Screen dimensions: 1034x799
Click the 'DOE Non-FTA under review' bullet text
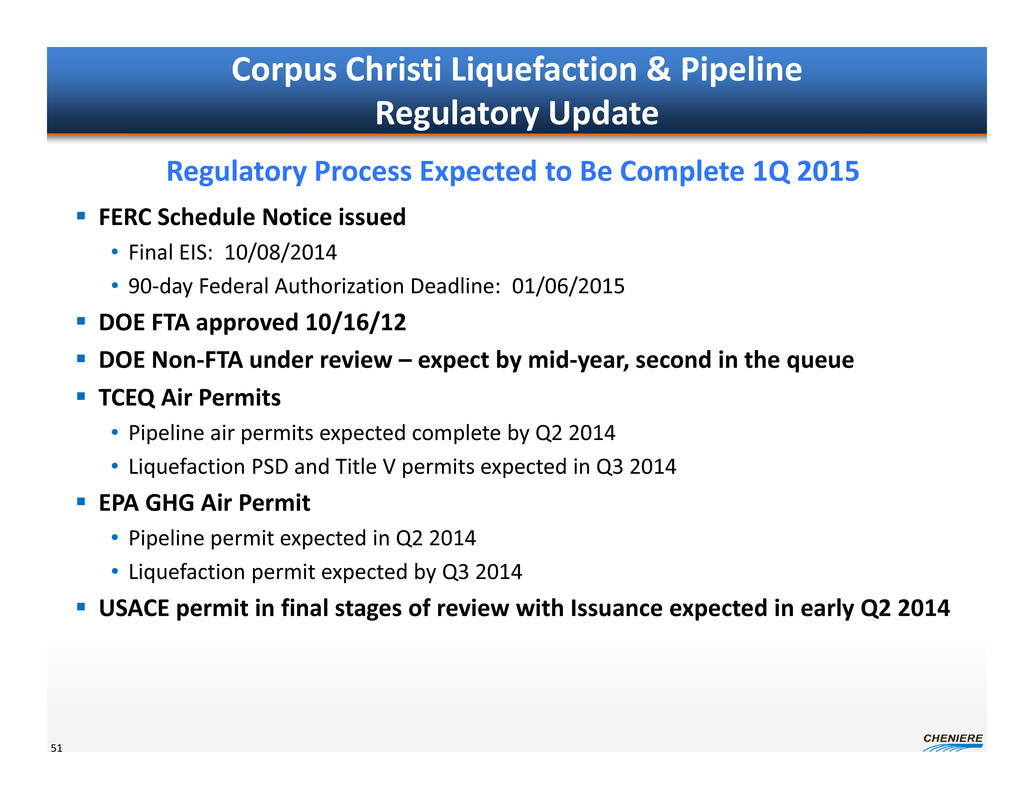pos(476,360)
